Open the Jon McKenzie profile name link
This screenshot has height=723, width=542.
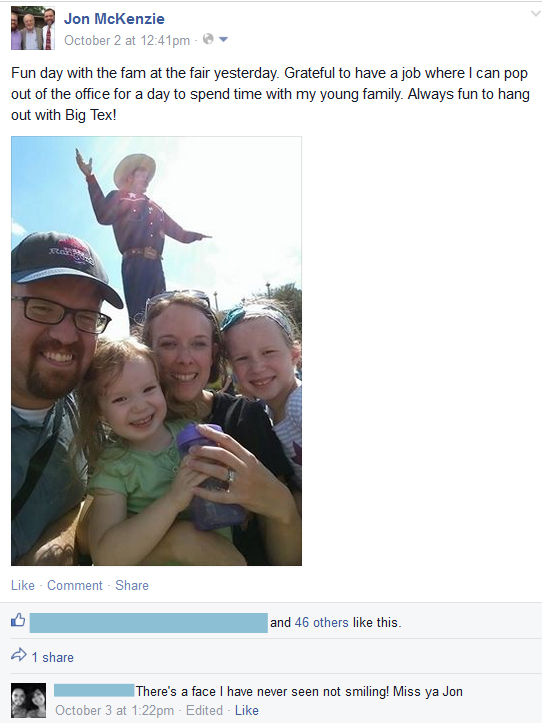click(x=114, y=19)
